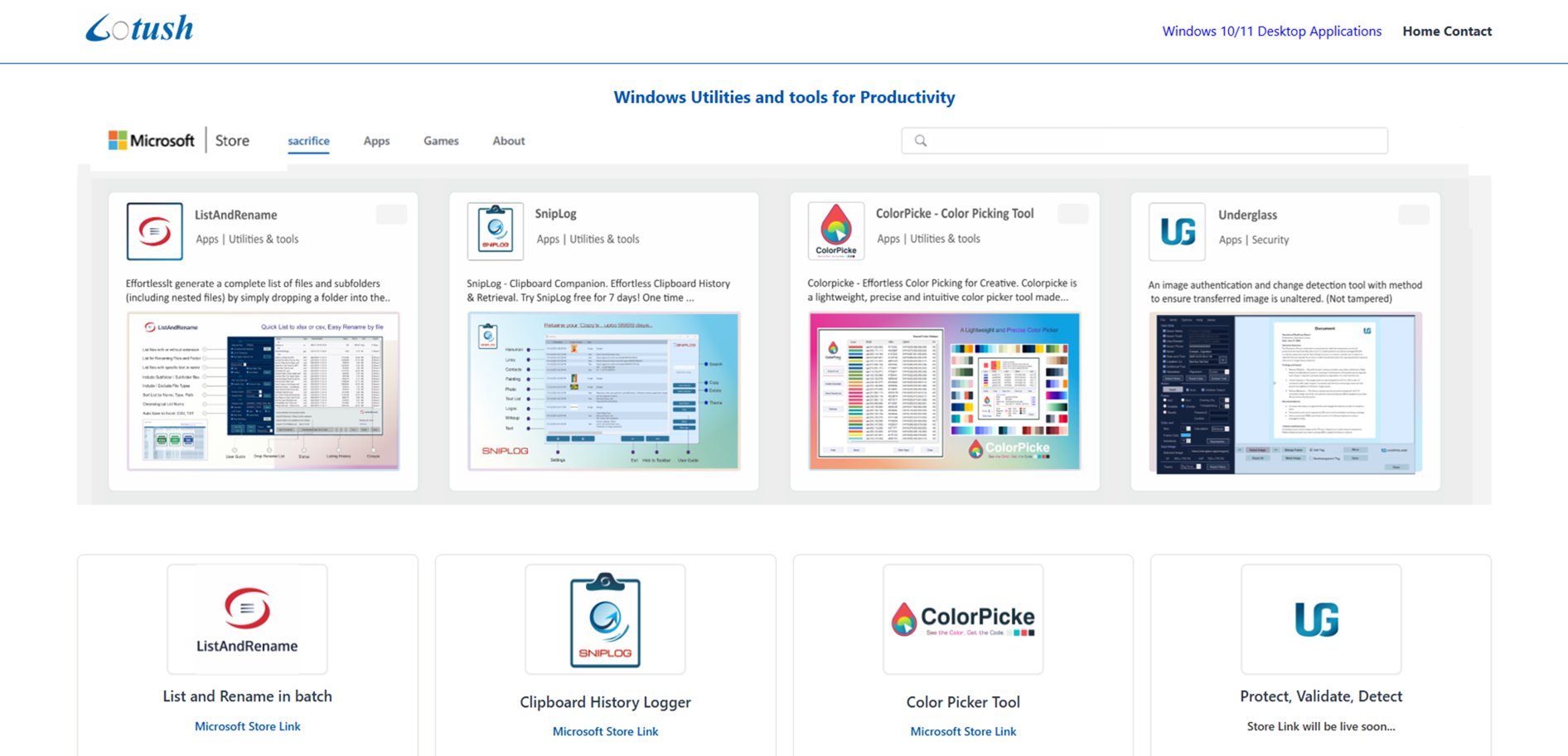This screenshot has height=756, width=1568.
Task: Open the ListAndRename app icon in the store card
Action: tap(155, 231)
